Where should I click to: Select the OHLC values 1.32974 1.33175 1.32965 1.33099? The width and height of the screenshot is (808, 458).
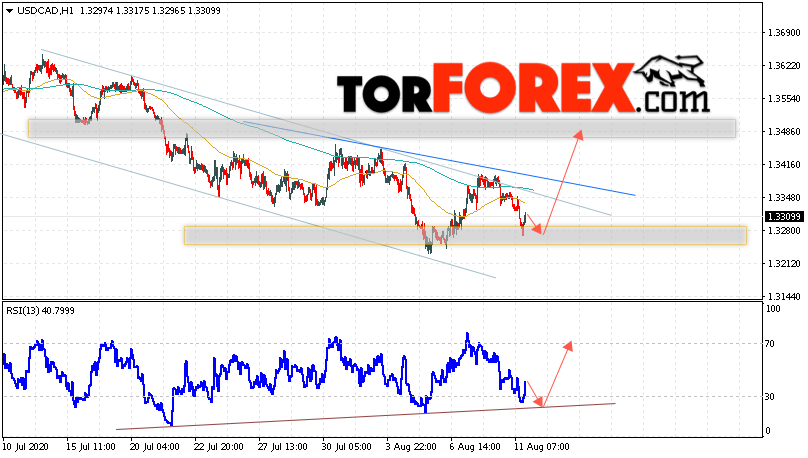pos(150,11)
